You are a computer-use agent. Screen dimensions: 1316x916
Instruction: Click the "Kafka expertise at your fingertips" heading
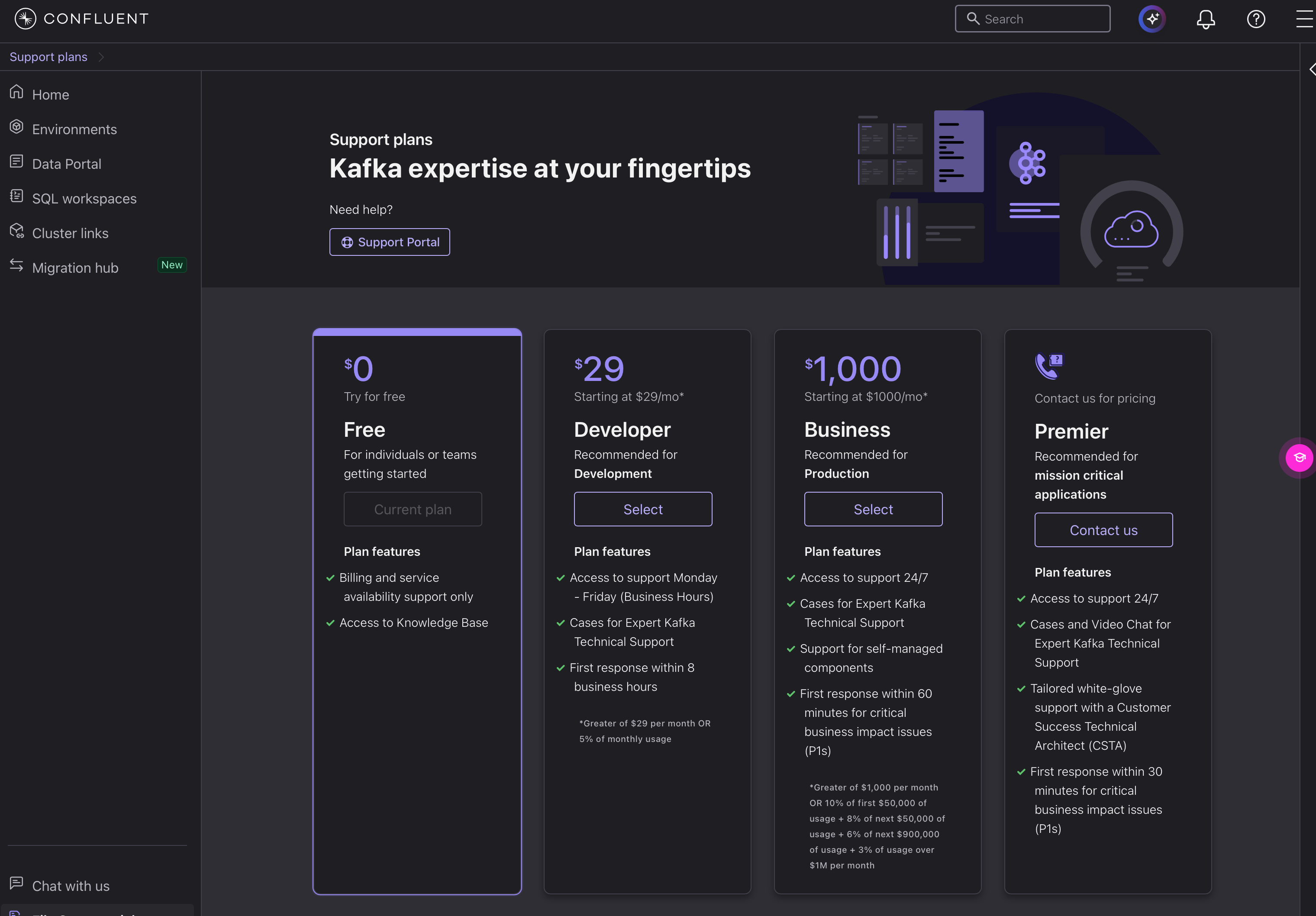[x=540, y=168]
